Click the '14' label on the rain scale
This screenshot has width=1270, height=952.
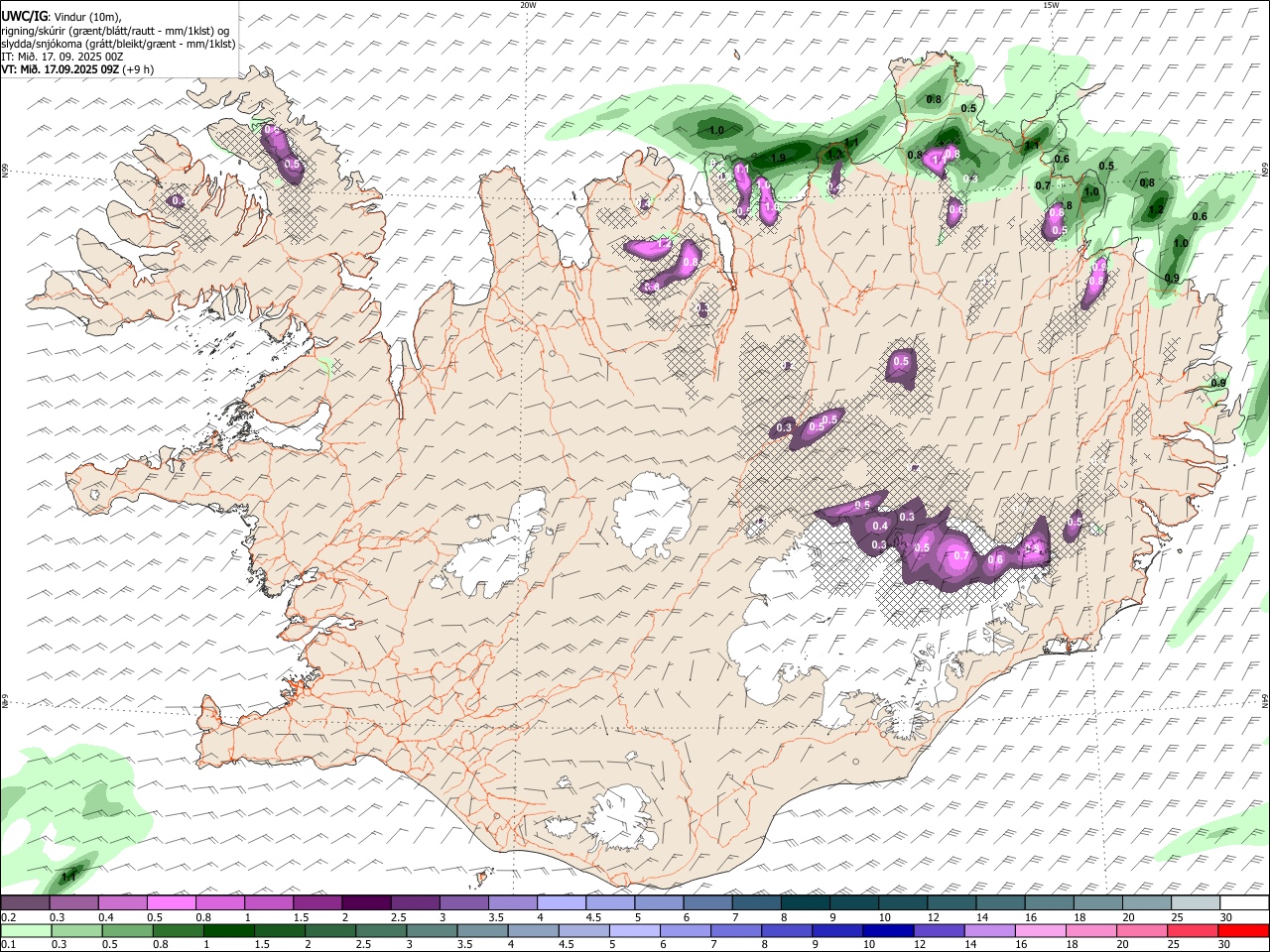tap(970, 945)
